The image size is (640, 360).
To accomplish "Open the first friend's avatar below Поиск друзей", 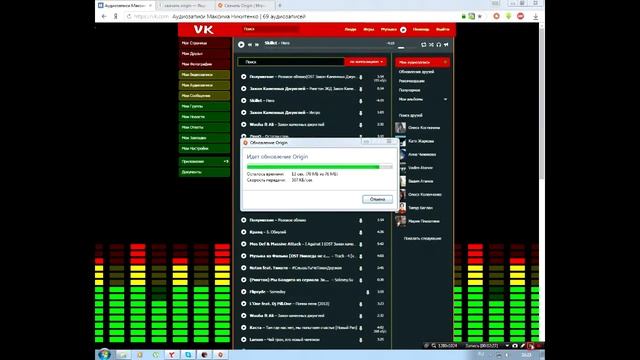I will point(400,128).
